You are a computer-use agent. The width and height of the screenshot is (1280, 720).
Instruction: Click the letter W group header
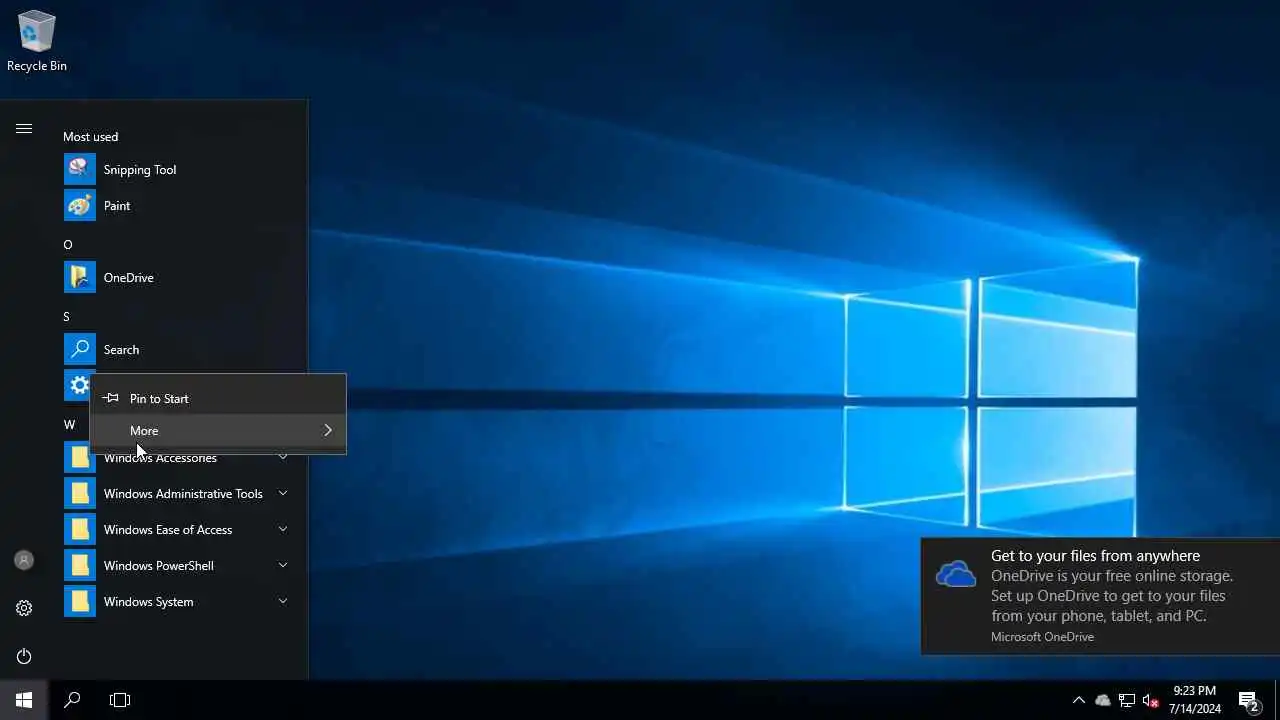coord(69,424)
